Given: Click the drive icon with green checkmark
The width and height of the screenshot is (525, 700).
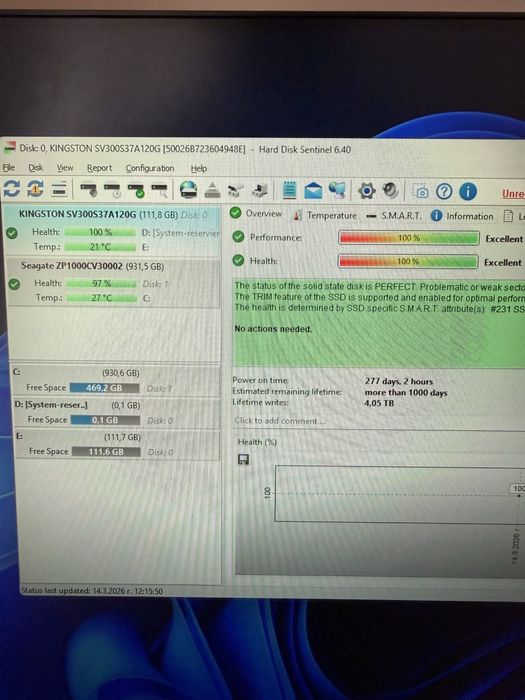Looking at the screenshot, I should 136,191.
